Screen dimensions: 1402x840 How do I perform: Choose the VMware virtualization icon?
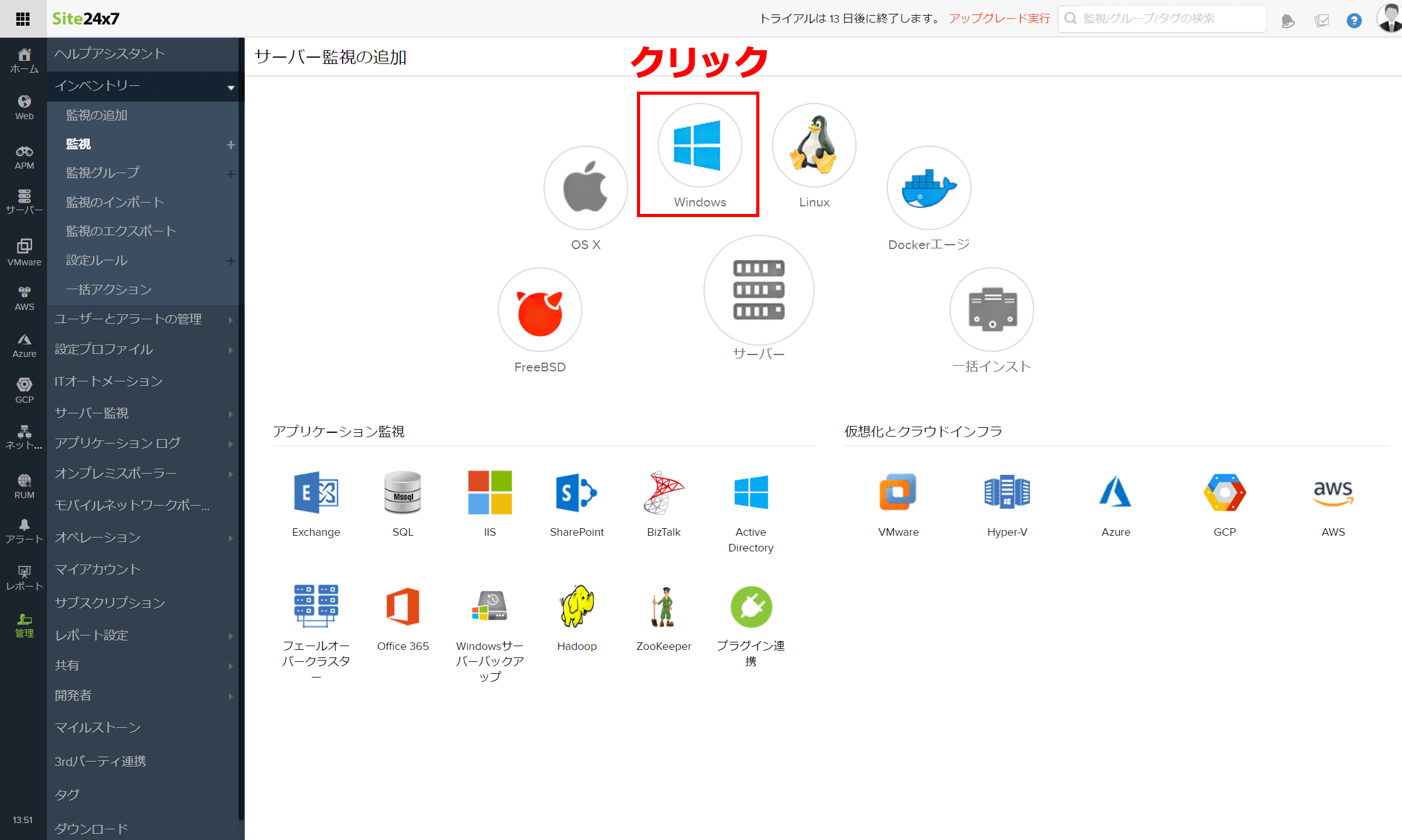898,492
